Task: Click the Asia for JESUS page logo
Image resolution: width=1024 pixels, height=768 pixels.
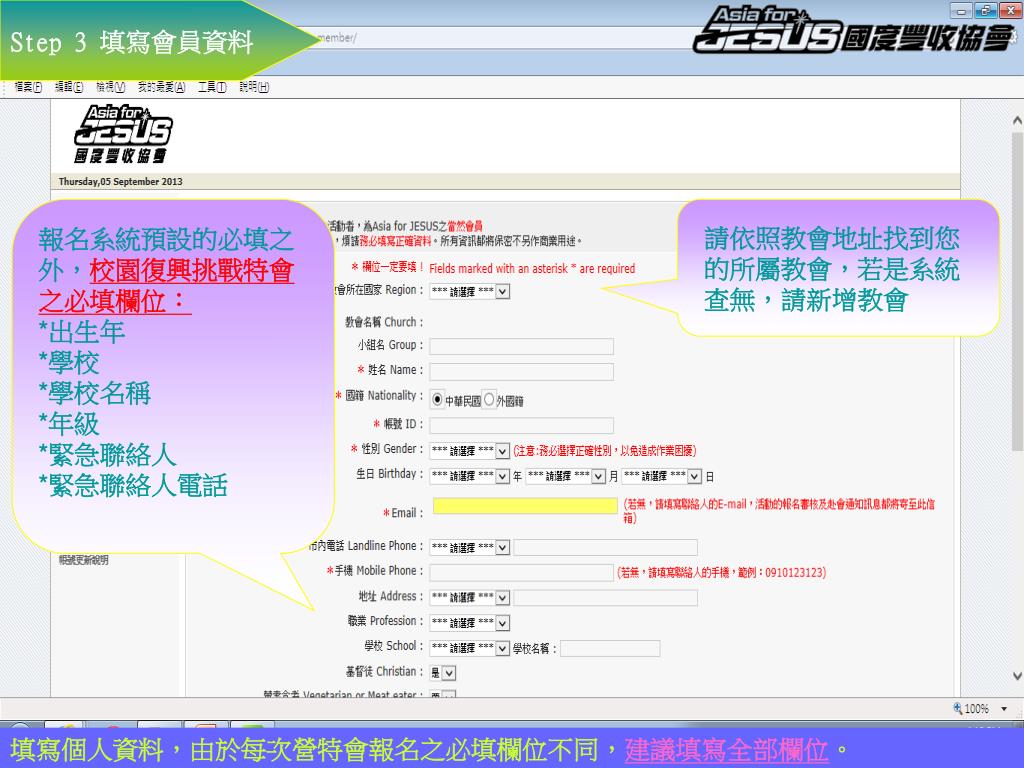Action: point(123,133)
